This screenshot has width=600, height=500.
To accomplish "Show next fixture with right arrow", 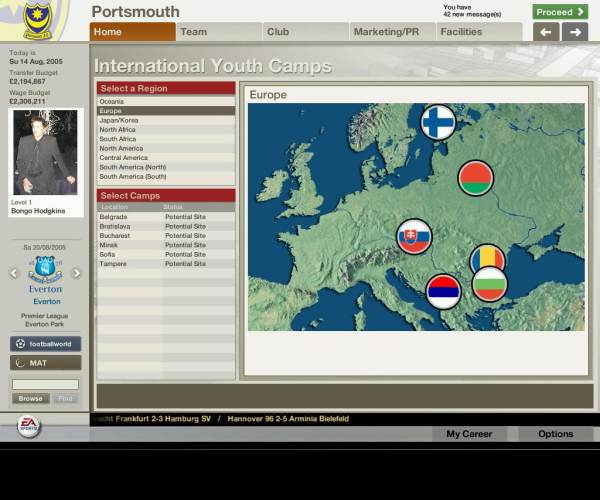I will point(77,273).
